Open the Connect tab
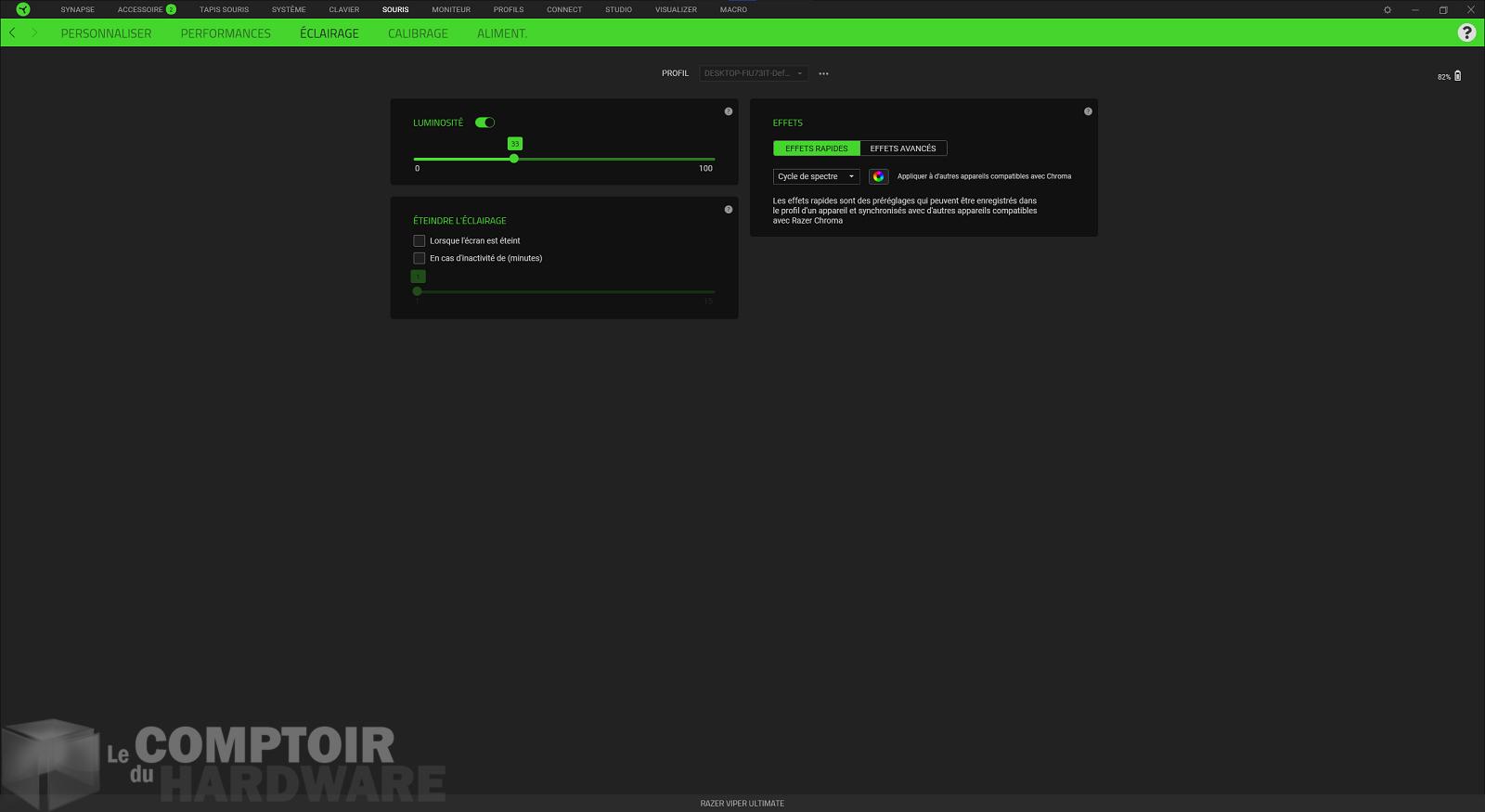 click(564, 9)
